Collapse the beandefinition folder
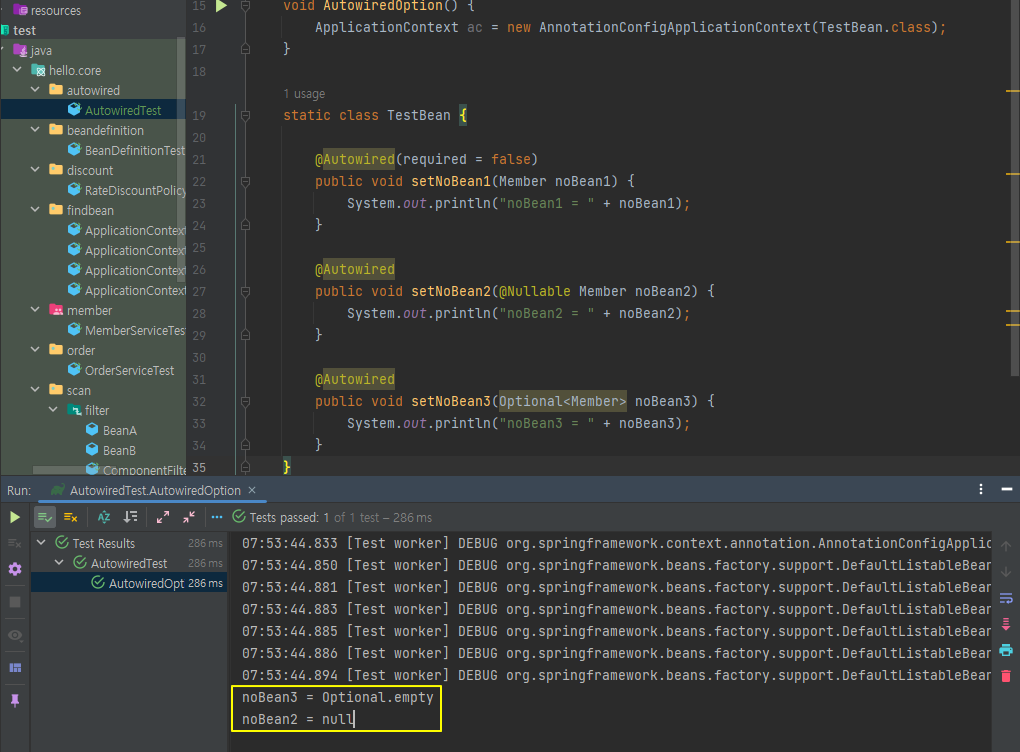This screenshot has height=752, width=1020. (35, 130)
